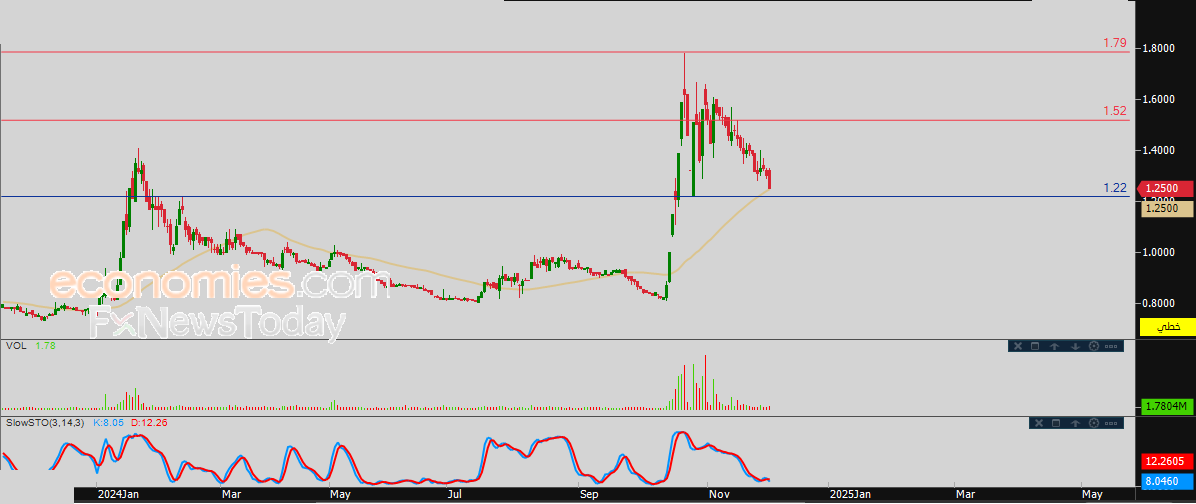Image resolution: width=1196 pixels, height=504 pixels.
Task: Click the green 1.7804M volume tag
Action: tap(1166, 406)
